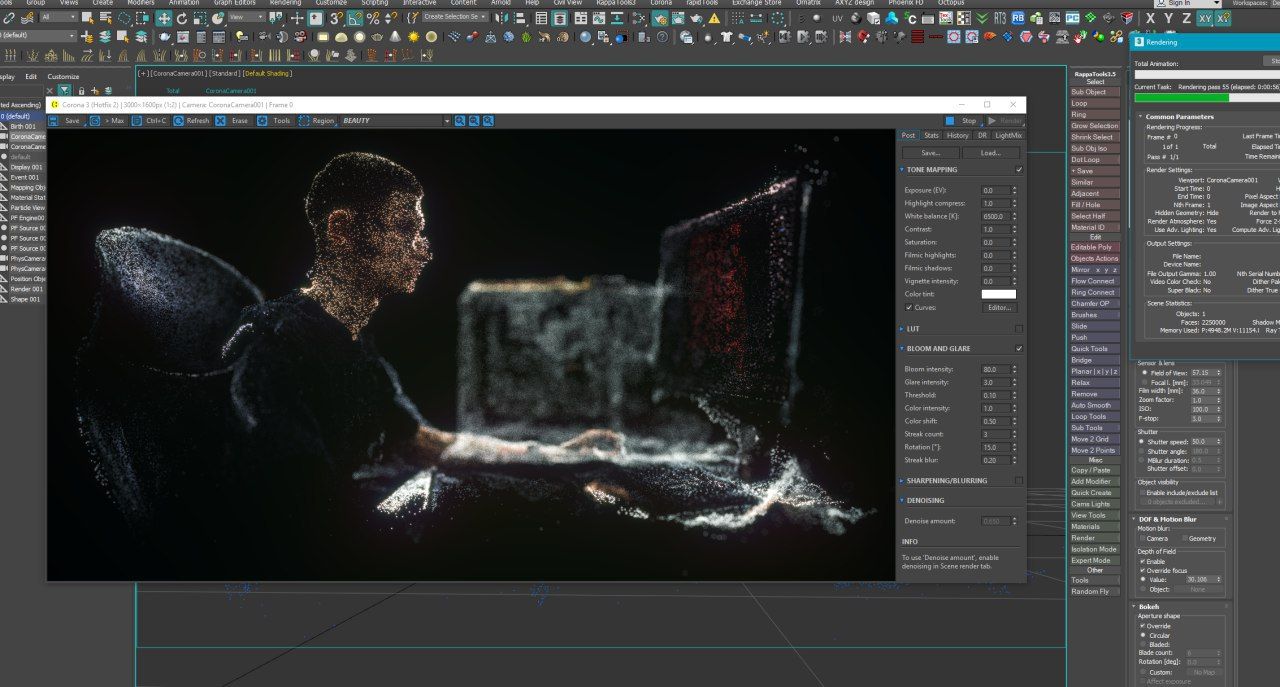Click the Isolation Mode button

(1094, 549)
